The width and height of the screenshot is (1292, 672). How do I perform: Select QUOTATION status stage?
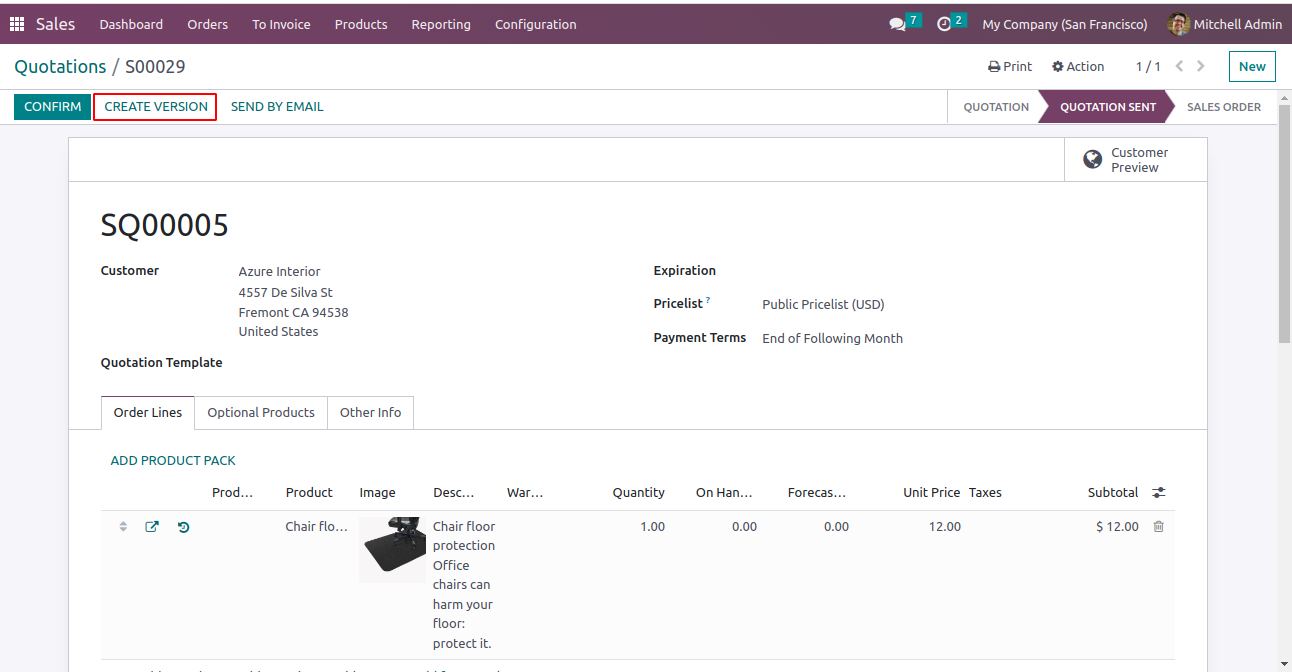point(996,107)
